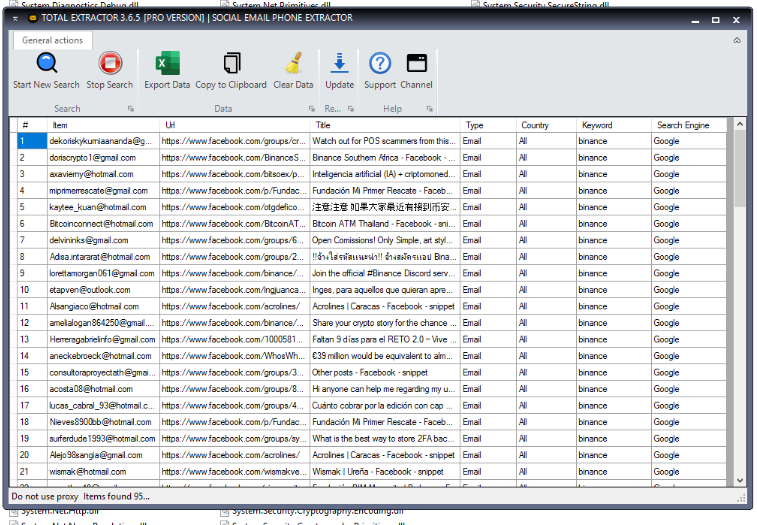The image size is (757, 525).
Task: Click the Update download icon
Action: tap(339, 70)
